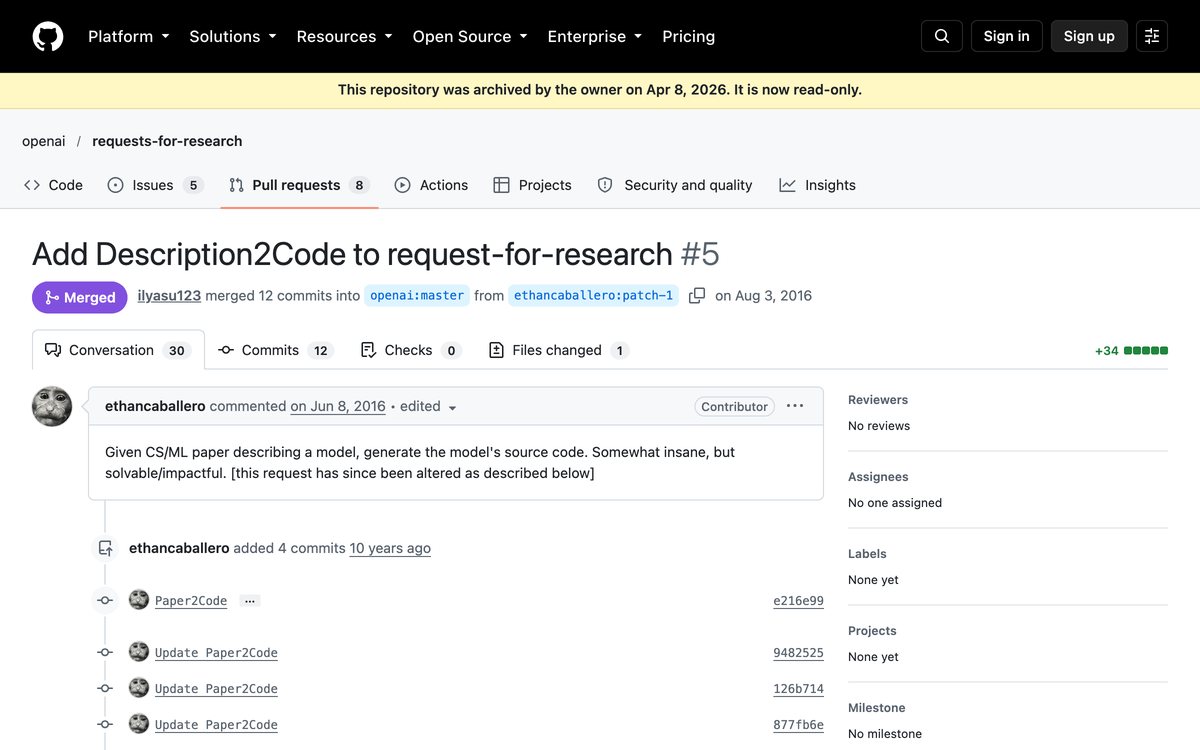Click ethancaballero author name in comment header
Screen dimensions: 1200x750
coord(155,406)
